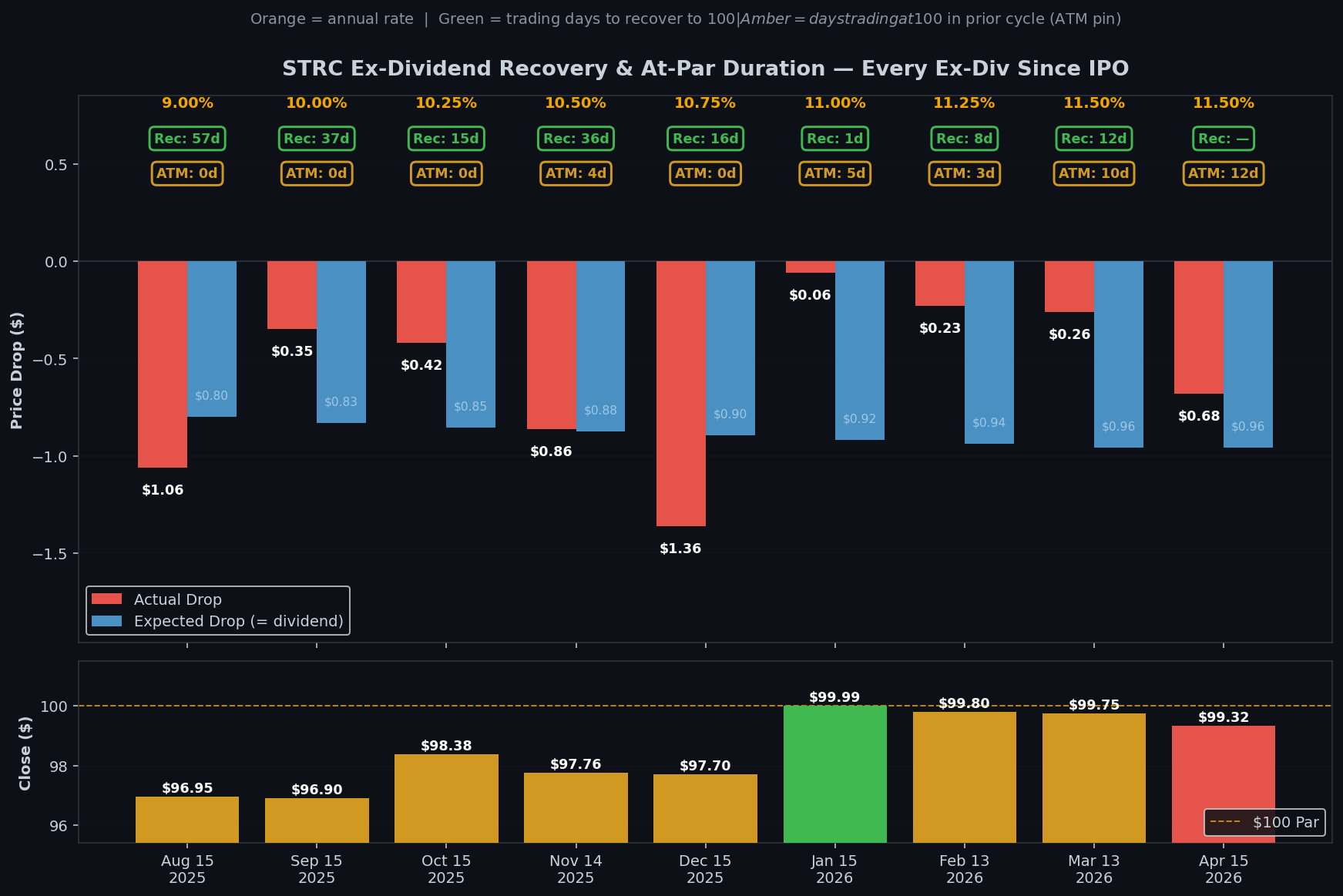Viewport: 1343px width, 896px height.
Task: Toggle the ATM: 12d badge for Apr 15
Action: 1223,173
